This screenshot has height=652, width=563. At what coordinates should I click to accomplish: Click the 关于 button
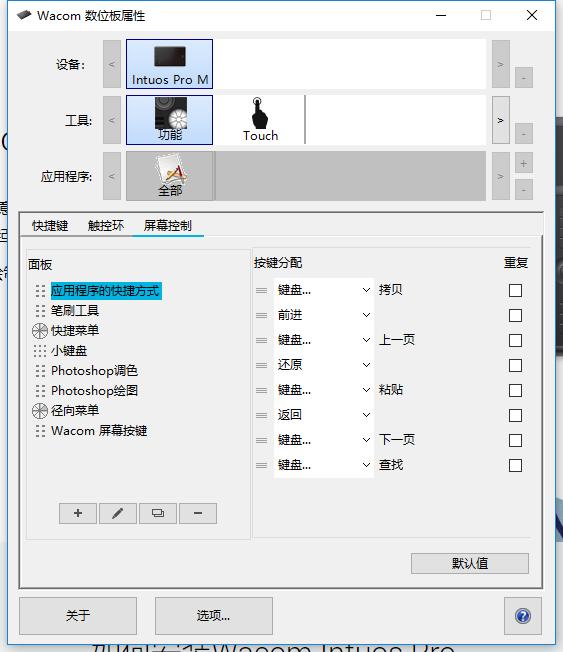78,616
